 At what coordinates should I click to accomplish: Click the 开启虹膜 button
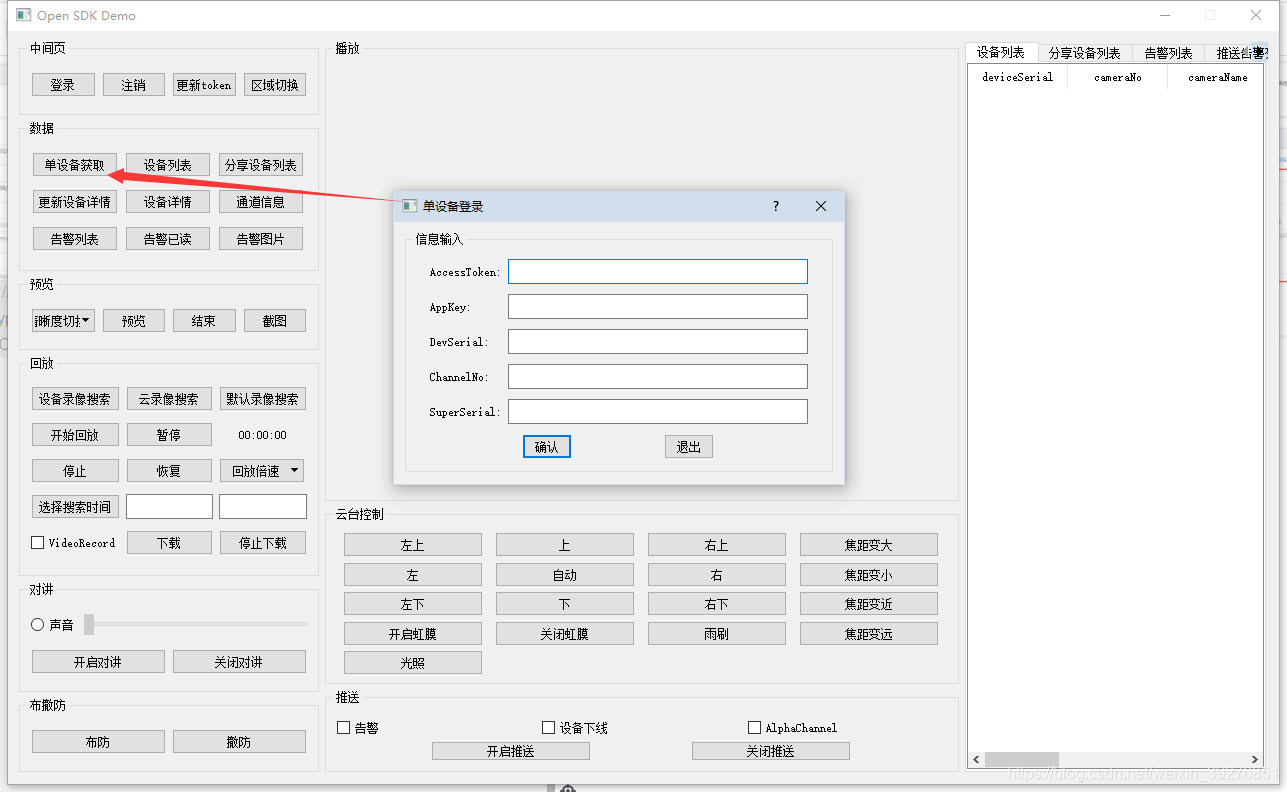413,634
